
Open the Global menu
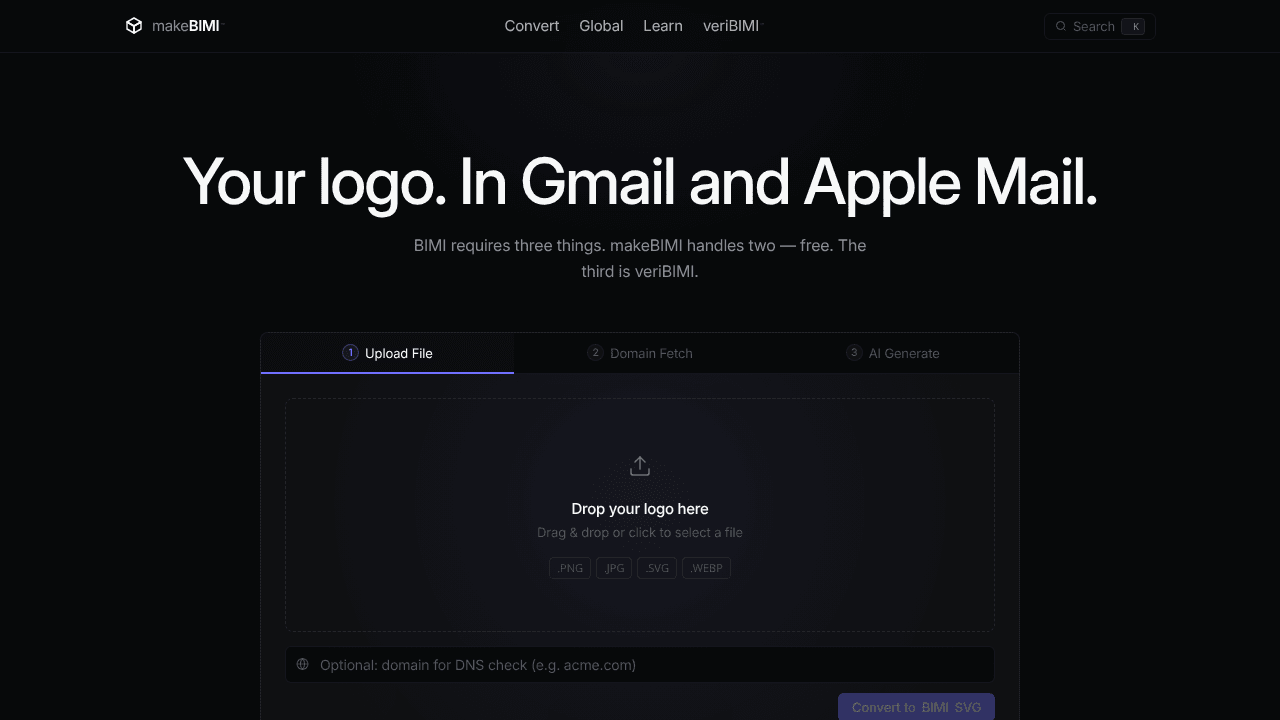[601, 26]
